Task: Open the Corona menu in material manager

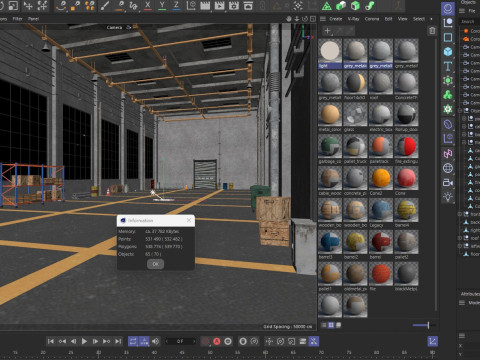Action: [372, 19]
